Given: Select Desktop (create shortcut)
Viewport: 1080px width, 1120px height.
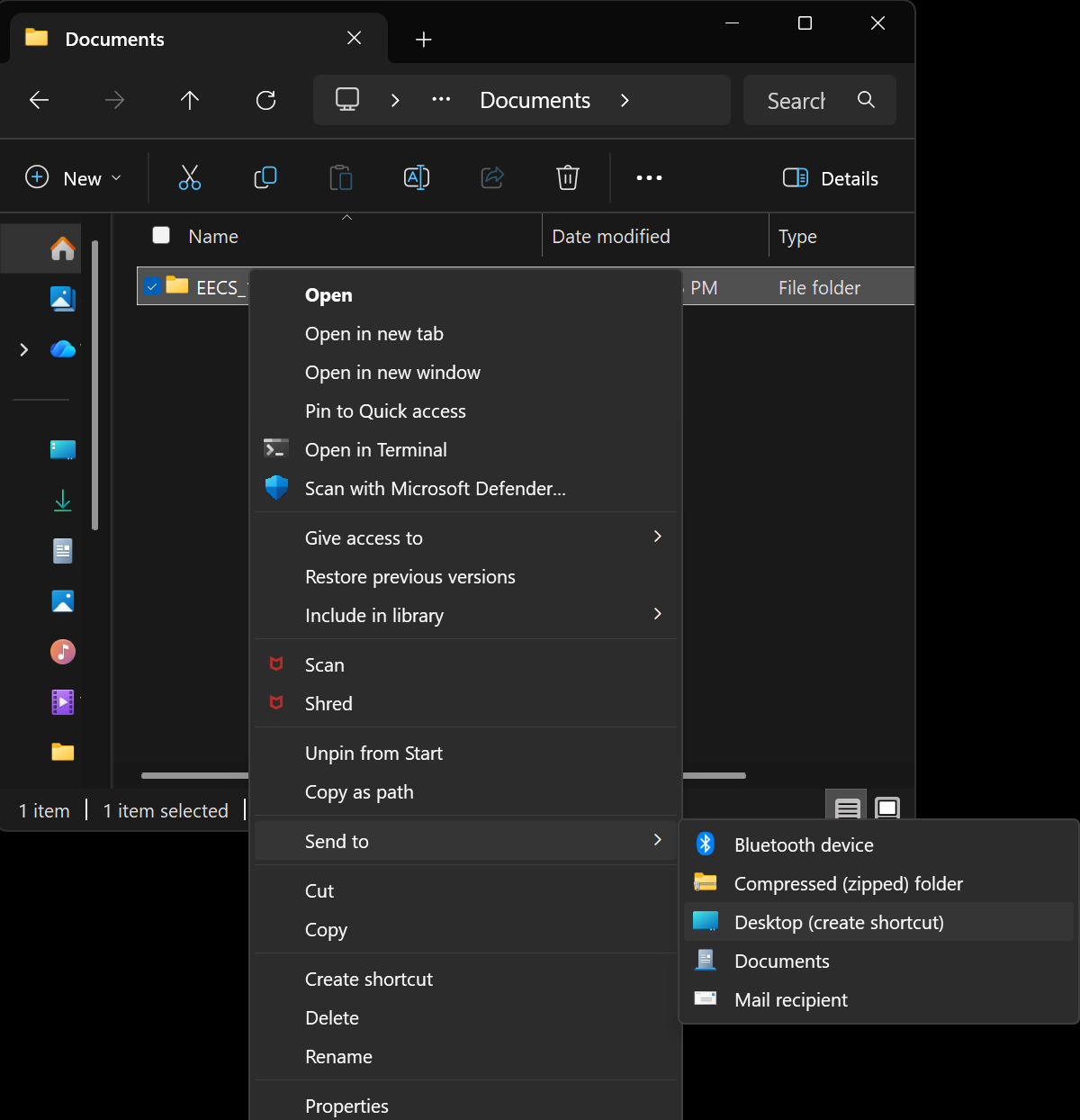Looking at the screenshot, I should [879, 923].
